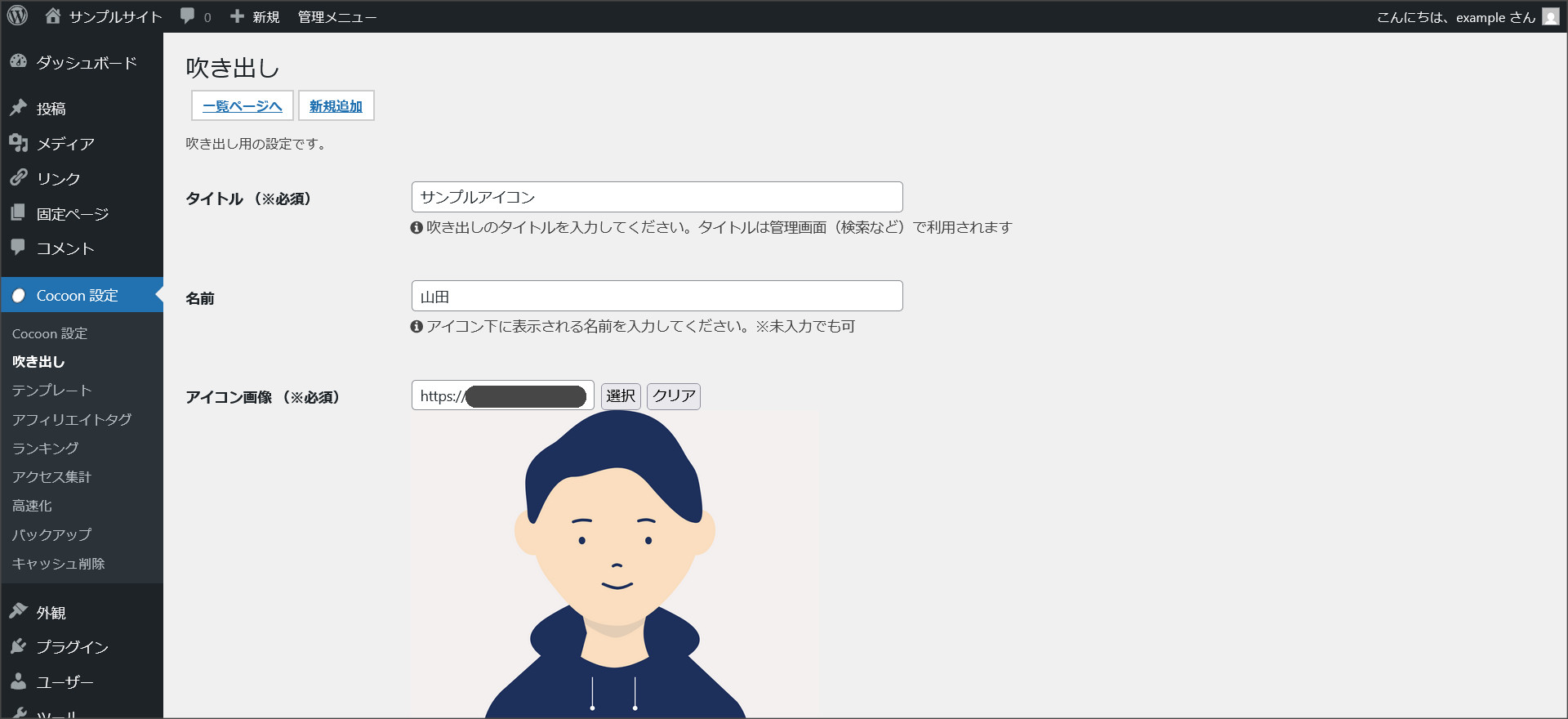Click the info icon under 名前 field
Image resolution: width=1568 pixels, height=719 pixels.
(416, 326)
